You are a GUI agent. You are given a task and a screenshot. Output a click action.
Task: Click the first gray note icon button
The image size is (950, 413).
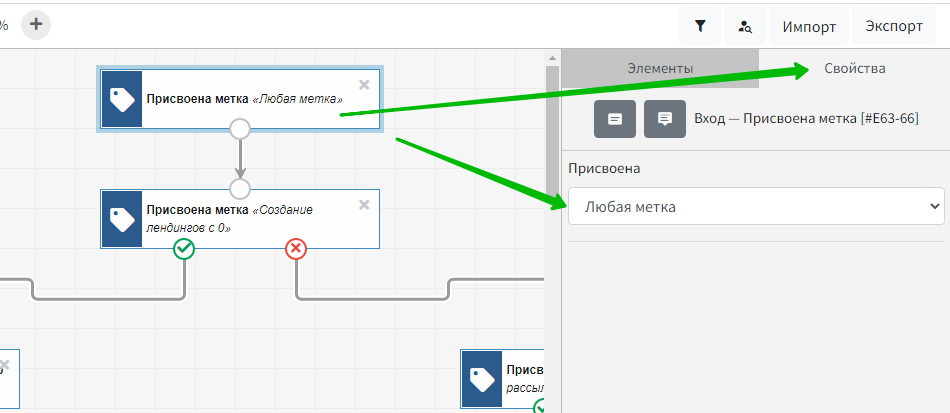coord(615,118)
